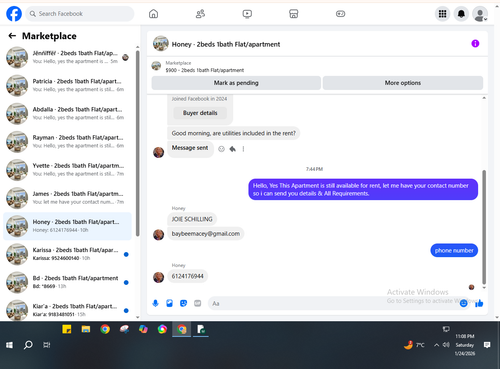The image size is (500, 369).
Task: Reply to the Message sent bubble
Action: pyautogui.click(x=233, y=149)
